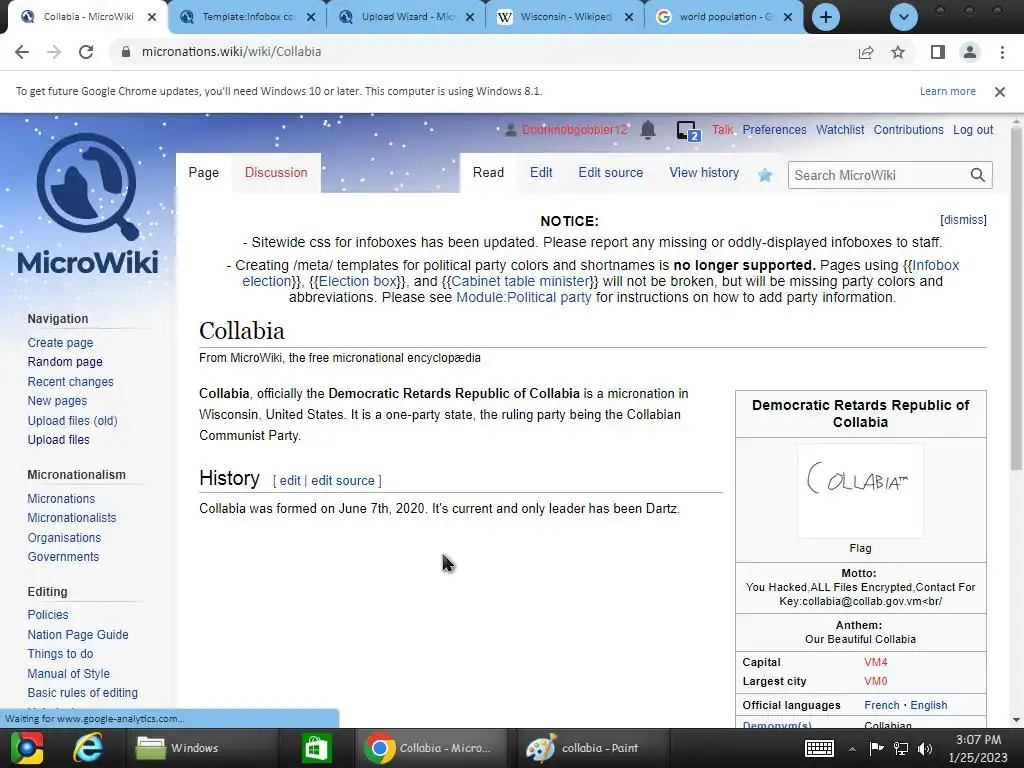Viewport: 1024px width, 768px height.
Task: Reload the Collabia page
Action: coord(86,52)
